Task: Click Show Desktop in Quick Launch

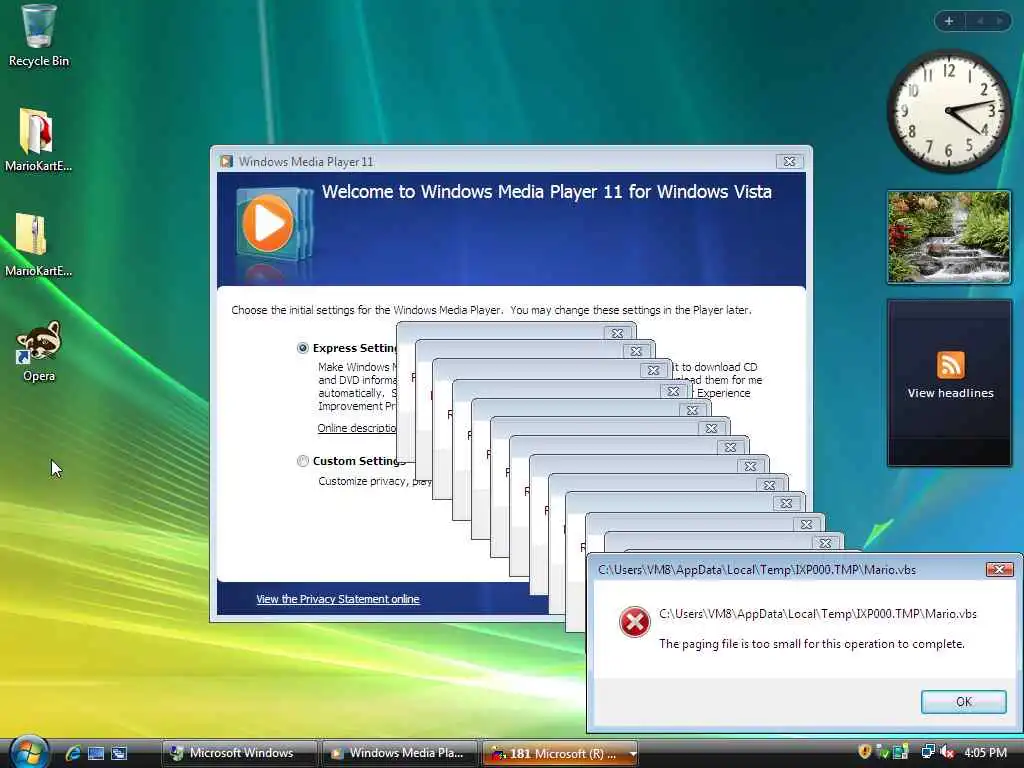Action: [x=95, y=753]
